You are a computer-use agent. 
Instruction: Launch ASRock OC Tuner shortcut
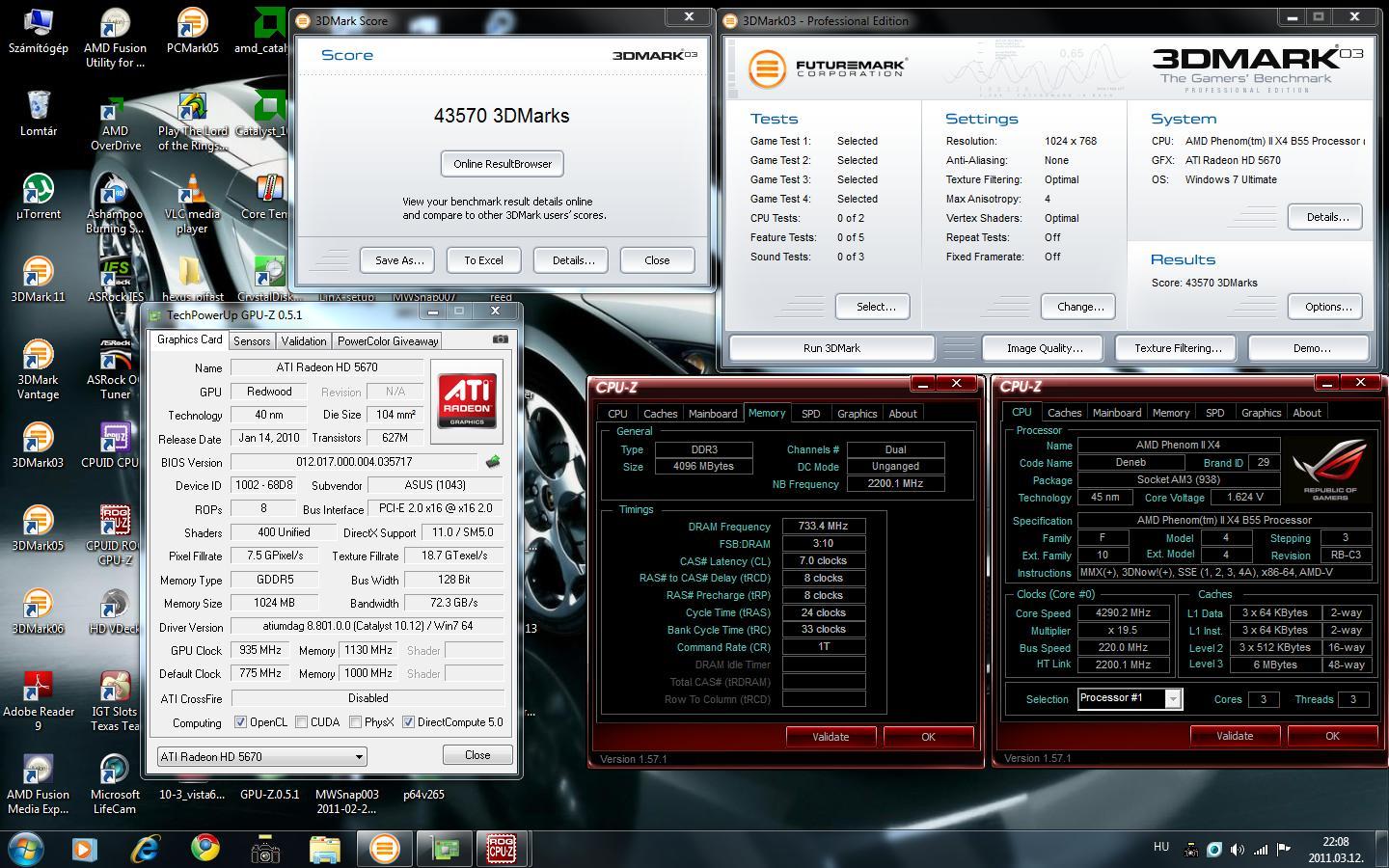click(x=115, y=368)
